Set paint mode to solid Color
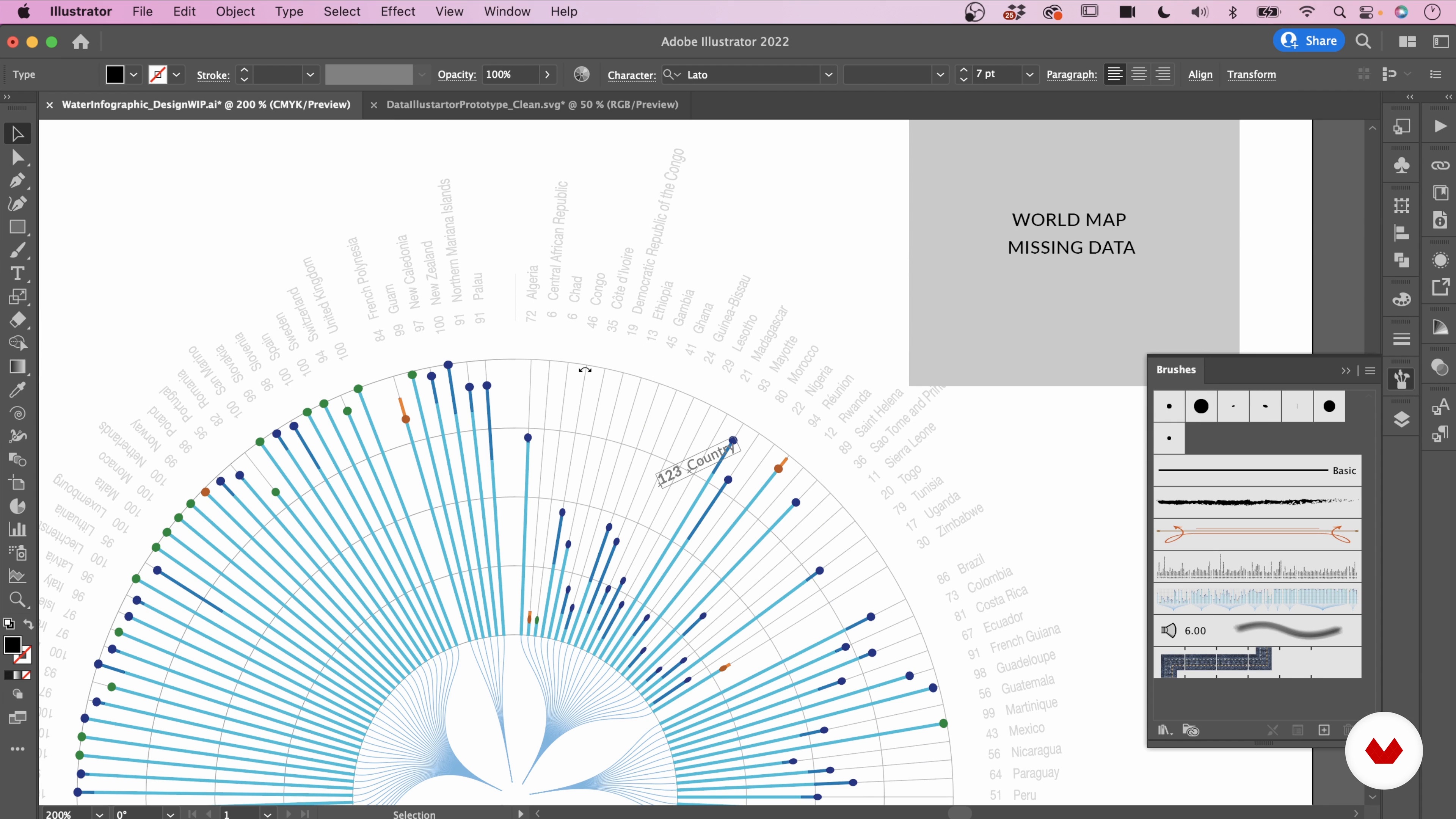The height and width of the screenshot is (819, 1456). 8,675
